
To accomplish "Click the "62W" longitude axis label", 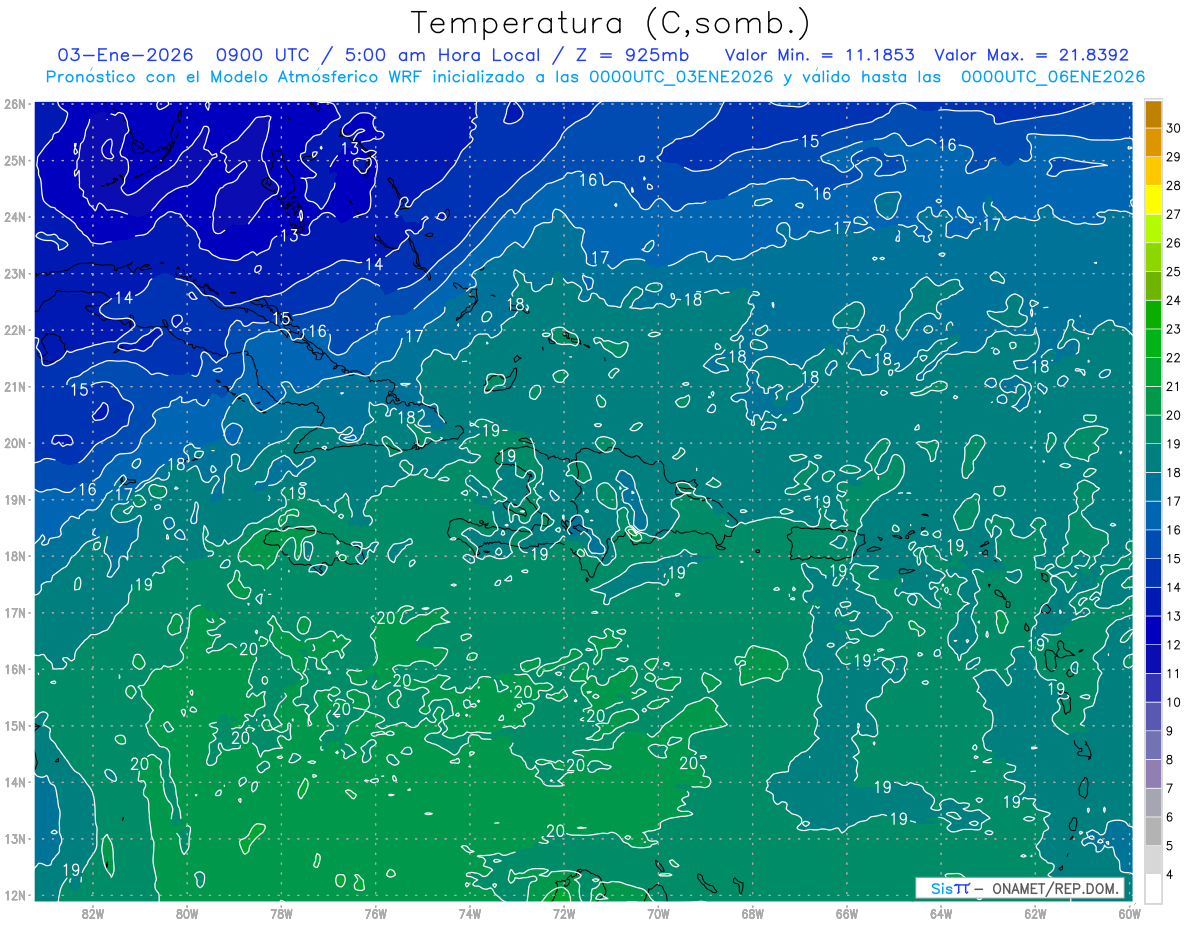I will click(1035, 913).
